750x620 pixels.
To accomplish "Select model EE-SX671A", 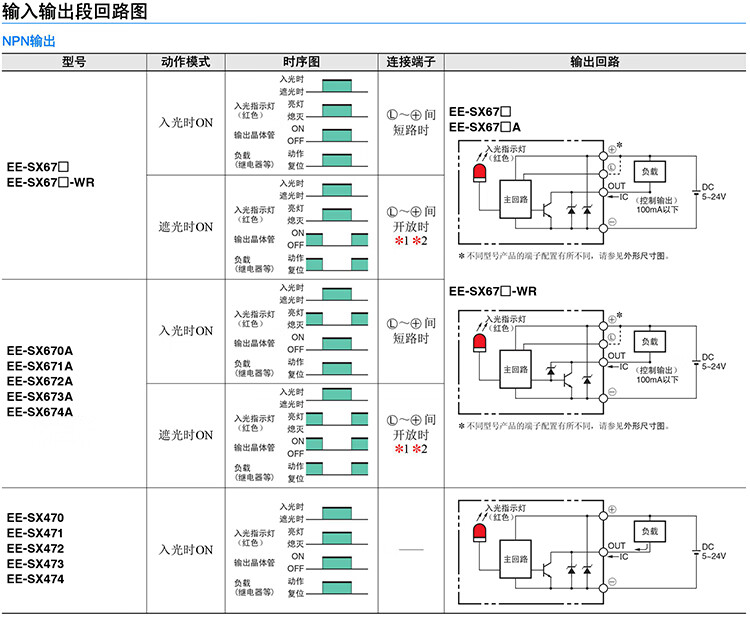I will click(x=40, y=366).
